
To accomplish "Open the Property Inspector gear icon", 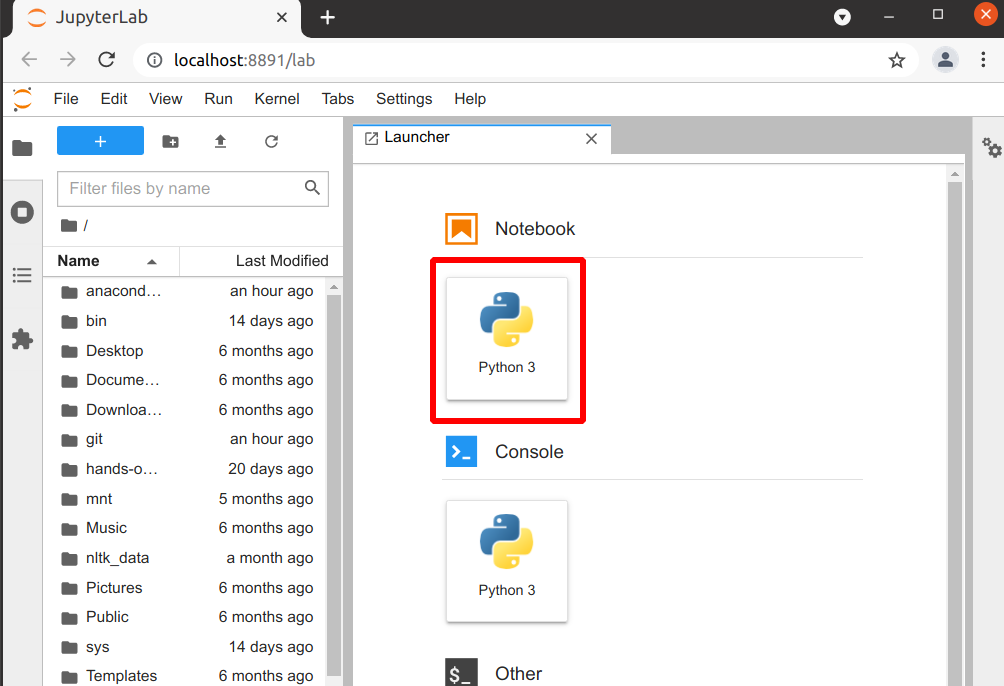I will pyautogui.click(x=991, y=147).
